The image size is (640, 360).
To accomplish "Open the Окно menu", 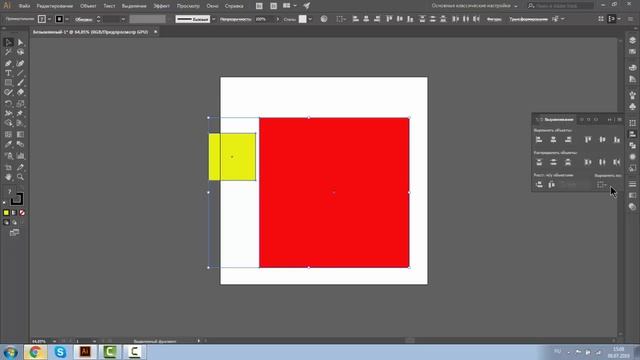I will click(x=212, y=6).
